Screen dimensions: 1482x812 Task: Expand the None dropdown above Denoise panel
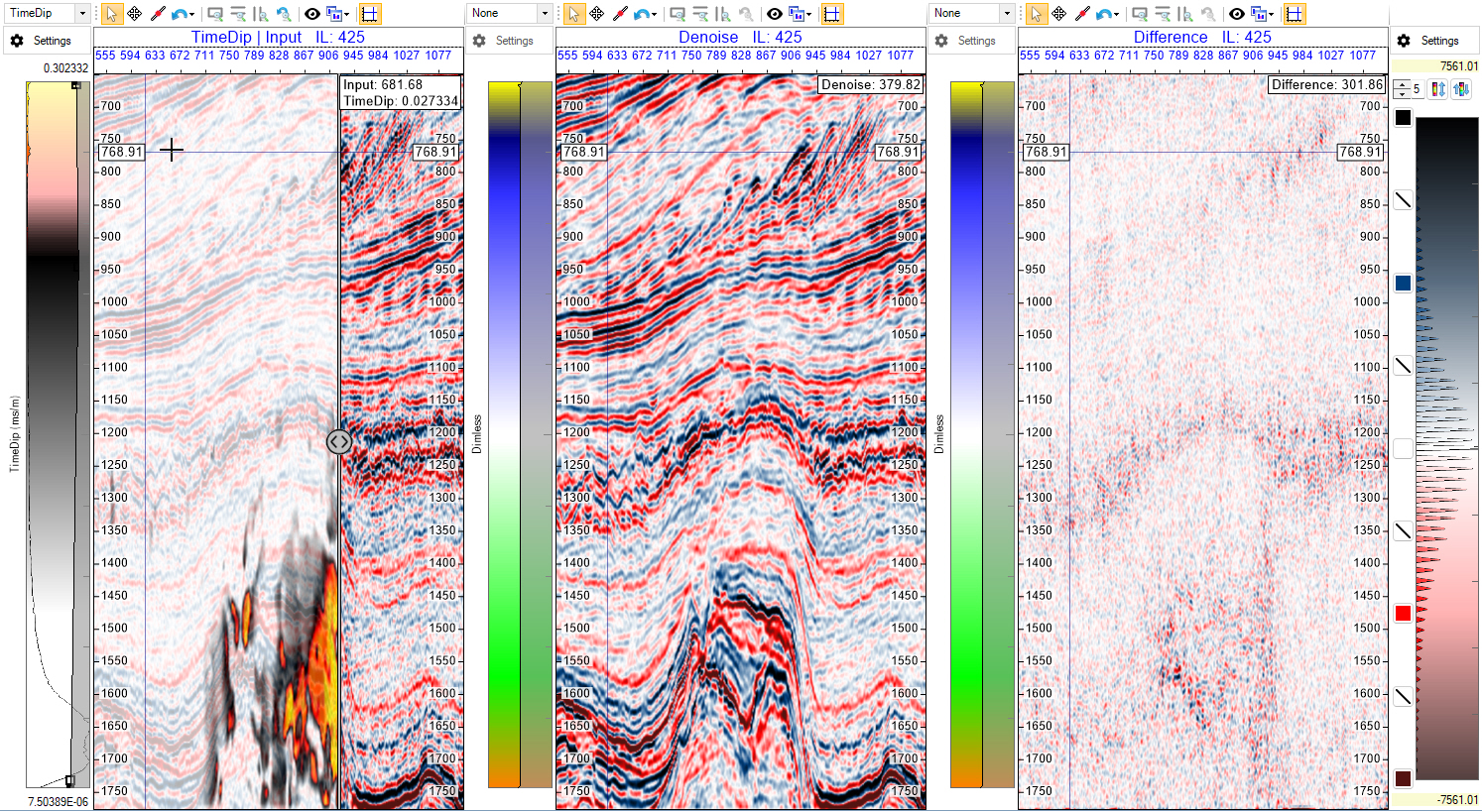pos(544,13)
